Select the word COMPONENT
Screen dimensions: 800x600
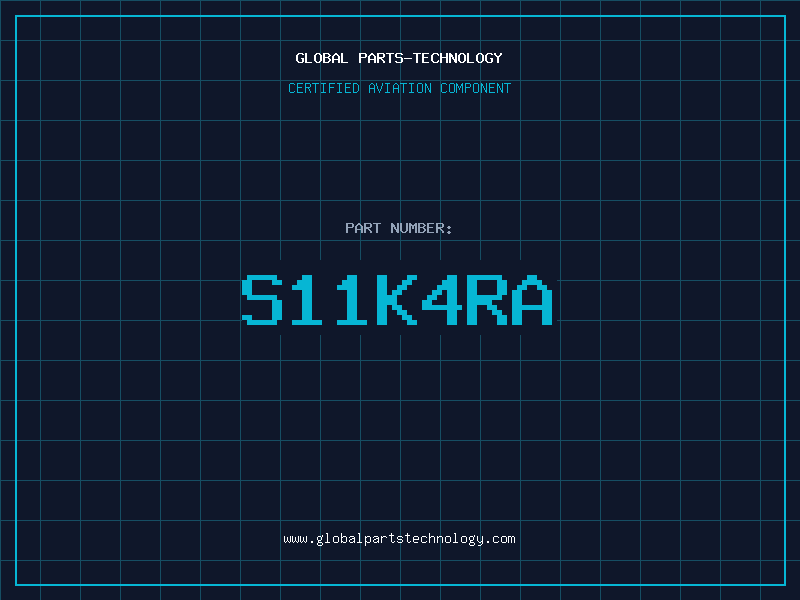click(x=476, y=88)
